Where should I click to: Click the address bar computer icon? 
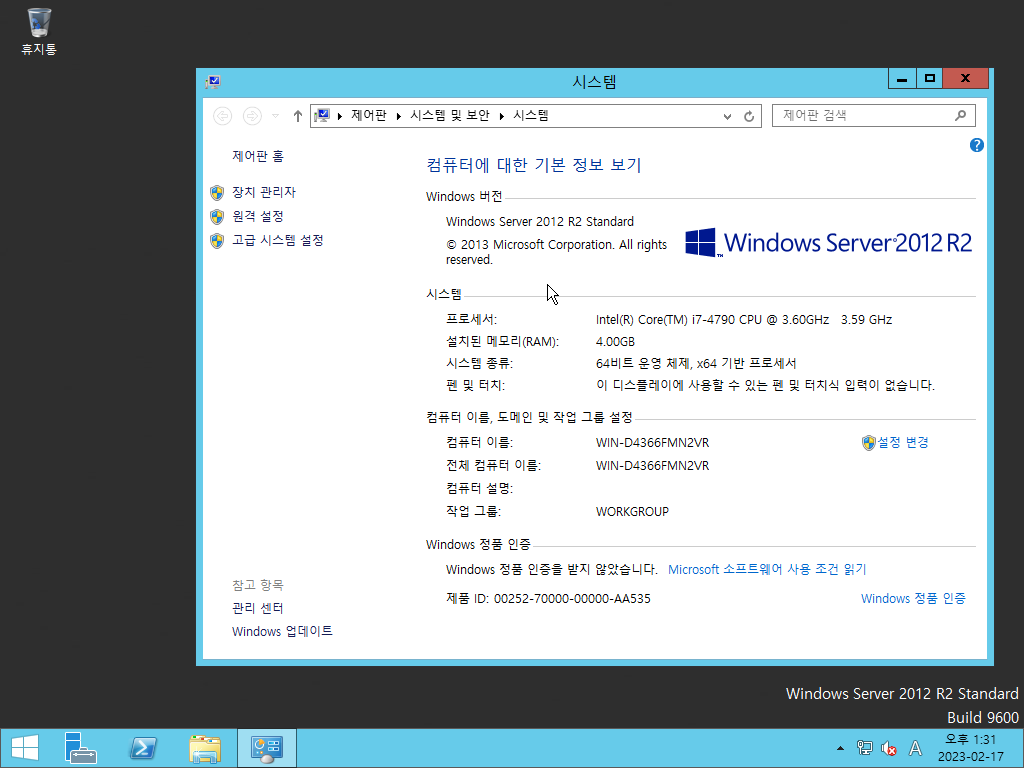coord(322,116)
